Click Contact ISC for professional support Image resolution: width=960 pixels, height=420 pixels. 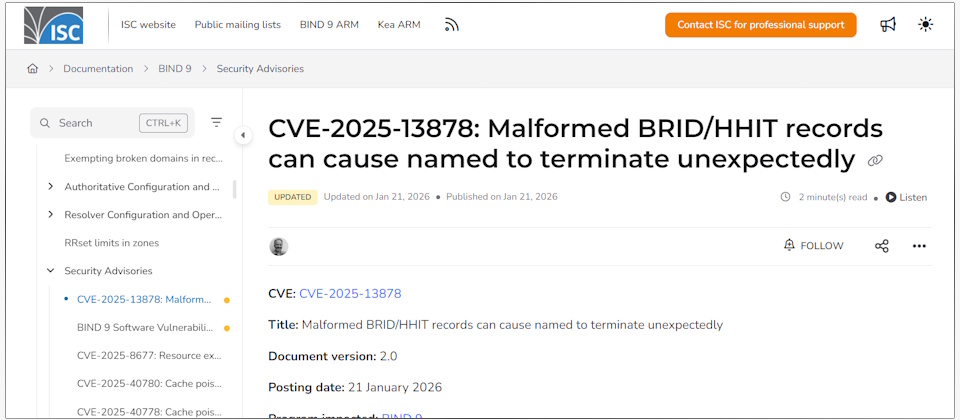[760, 25]
